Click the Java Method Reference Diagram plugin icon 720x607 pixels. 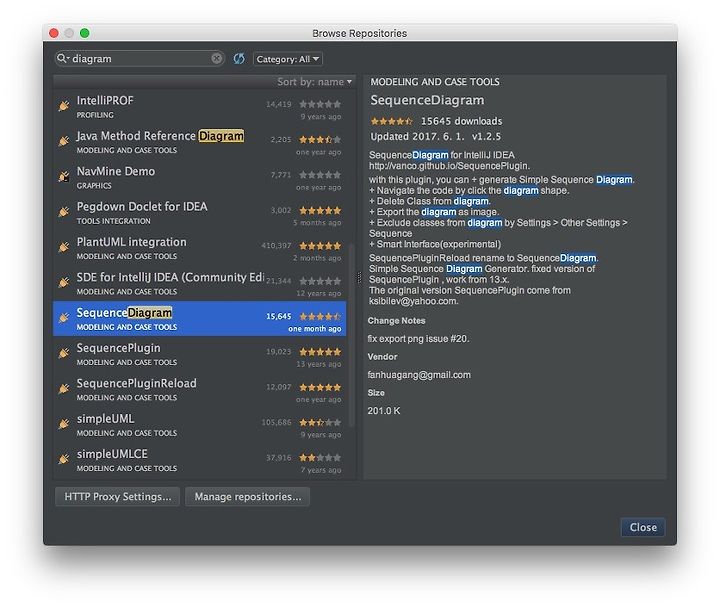64,141
